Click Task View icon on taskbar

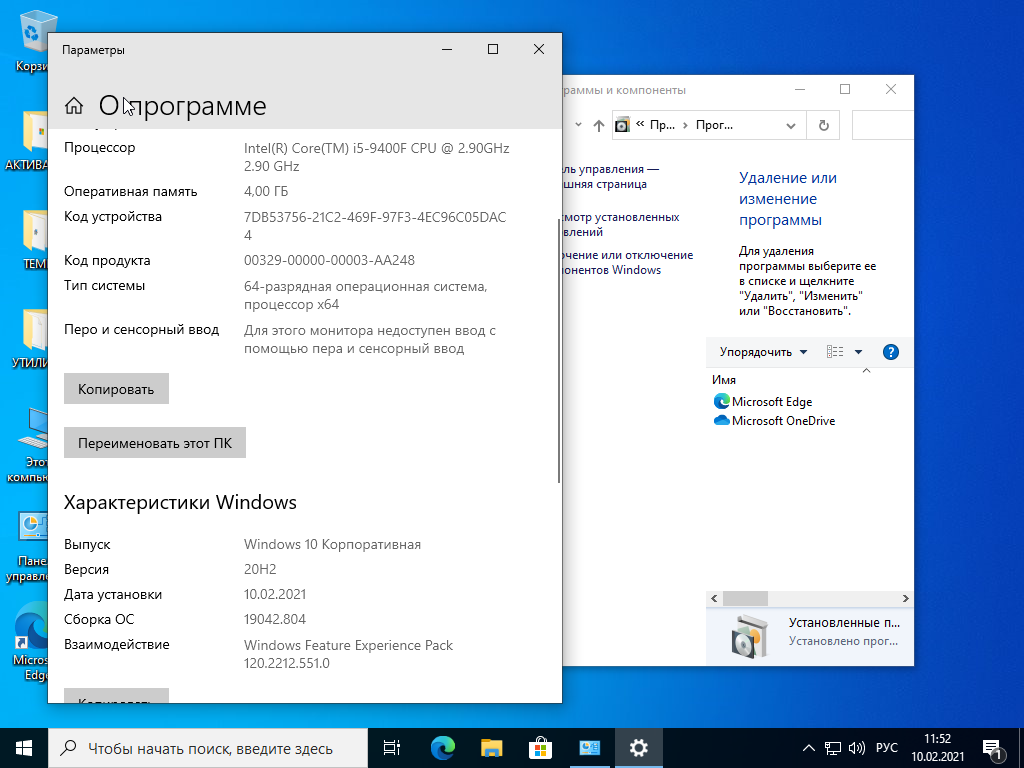click(x=392, y=748)
